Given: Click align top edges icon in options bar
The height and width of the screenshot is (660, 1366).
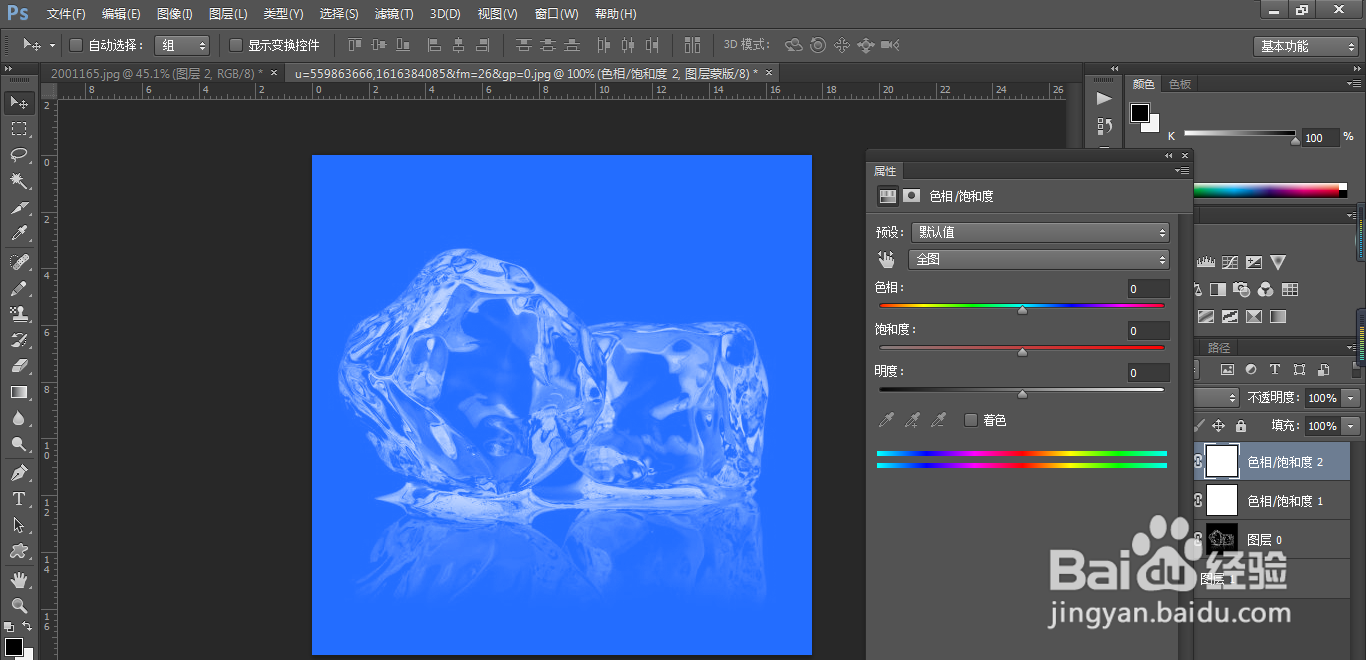Looking at the screenshot, I should pos(355,45).
